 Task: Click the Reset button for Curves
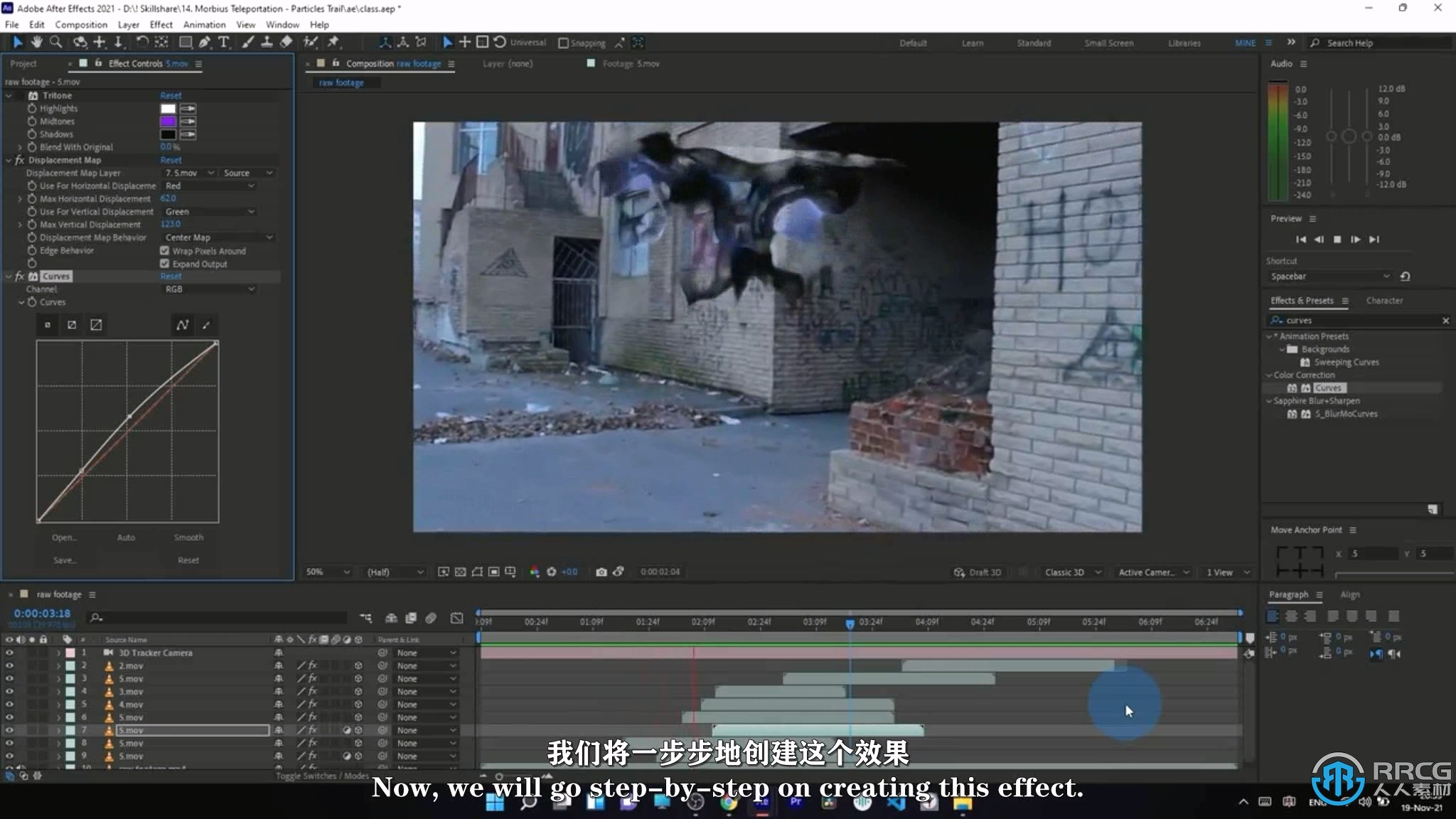coord(170,276)
